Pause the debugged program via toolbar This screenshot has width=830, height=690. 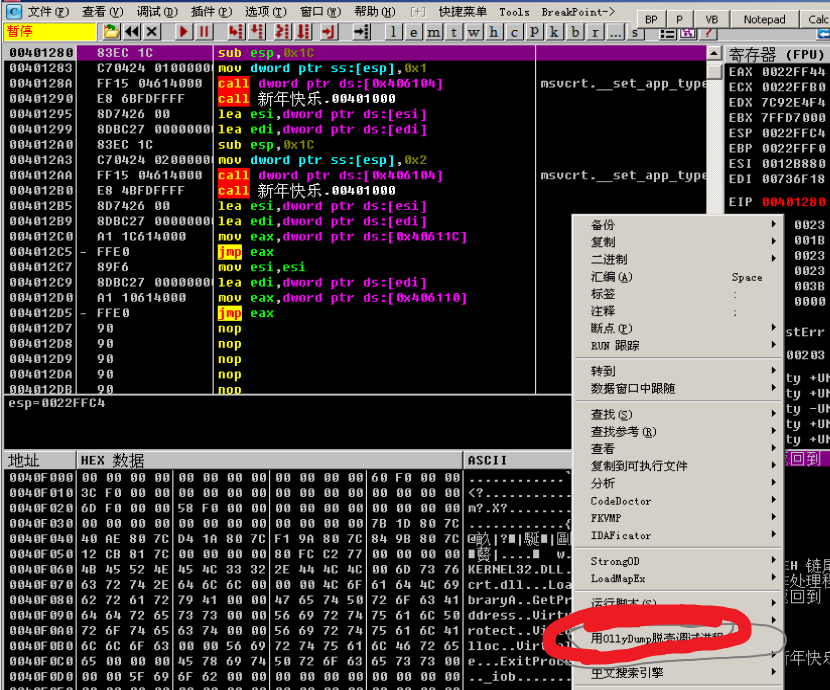coord(204,32)
